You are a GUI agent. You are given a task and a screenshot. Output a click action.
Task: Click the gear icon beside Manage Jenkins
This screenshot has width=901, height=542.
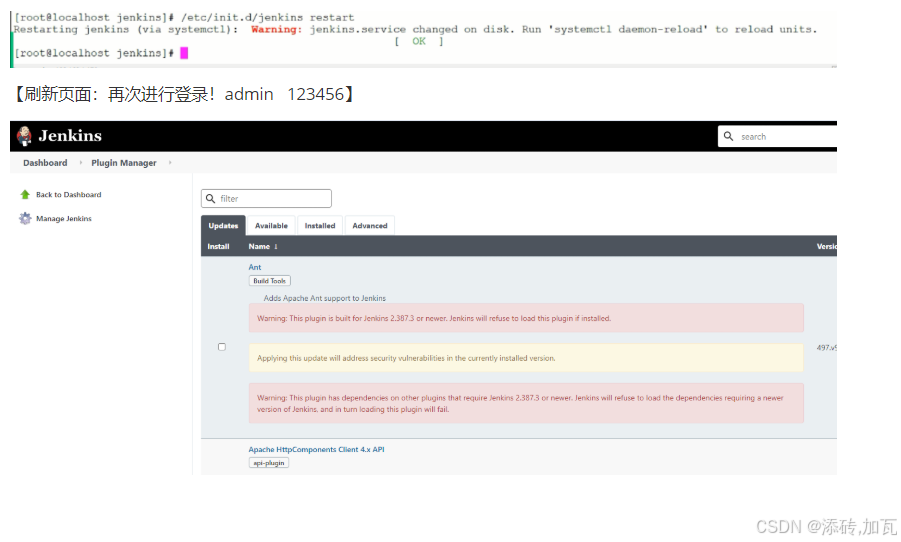tap(25, 218)
